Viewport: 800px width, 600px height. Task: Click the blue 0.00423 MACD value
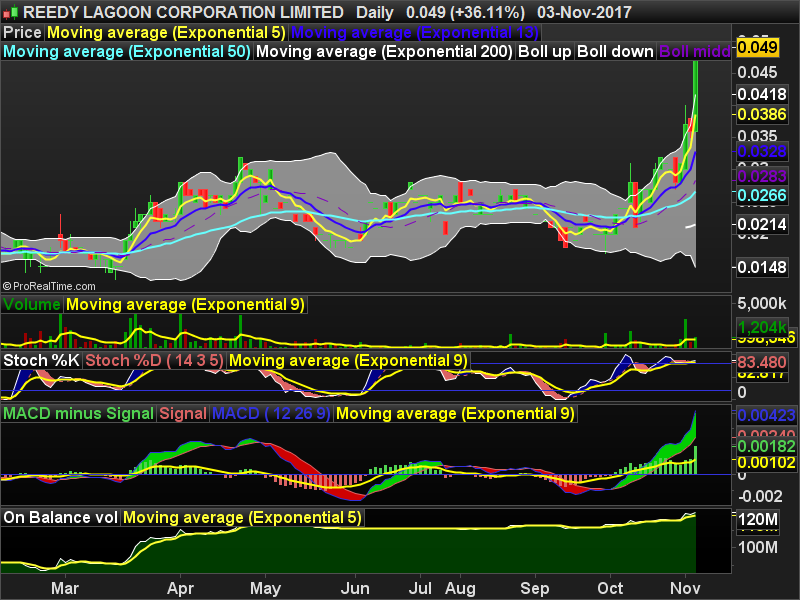(766, 415)
